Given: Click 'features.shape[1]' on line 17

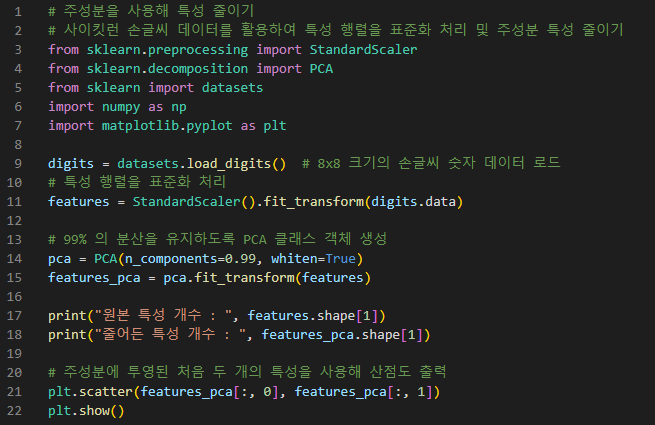Looking at the screenshot, I should 313,316.
